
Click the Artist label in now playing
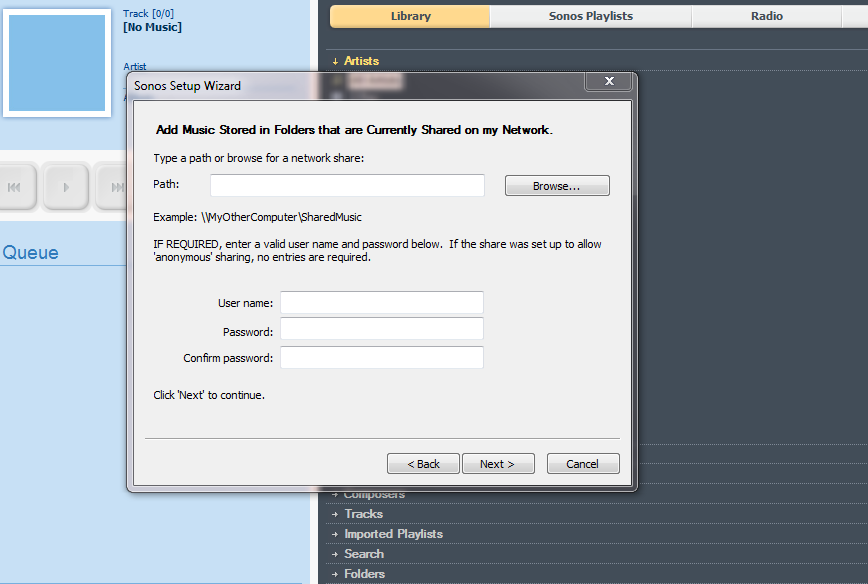click(135, 66)
